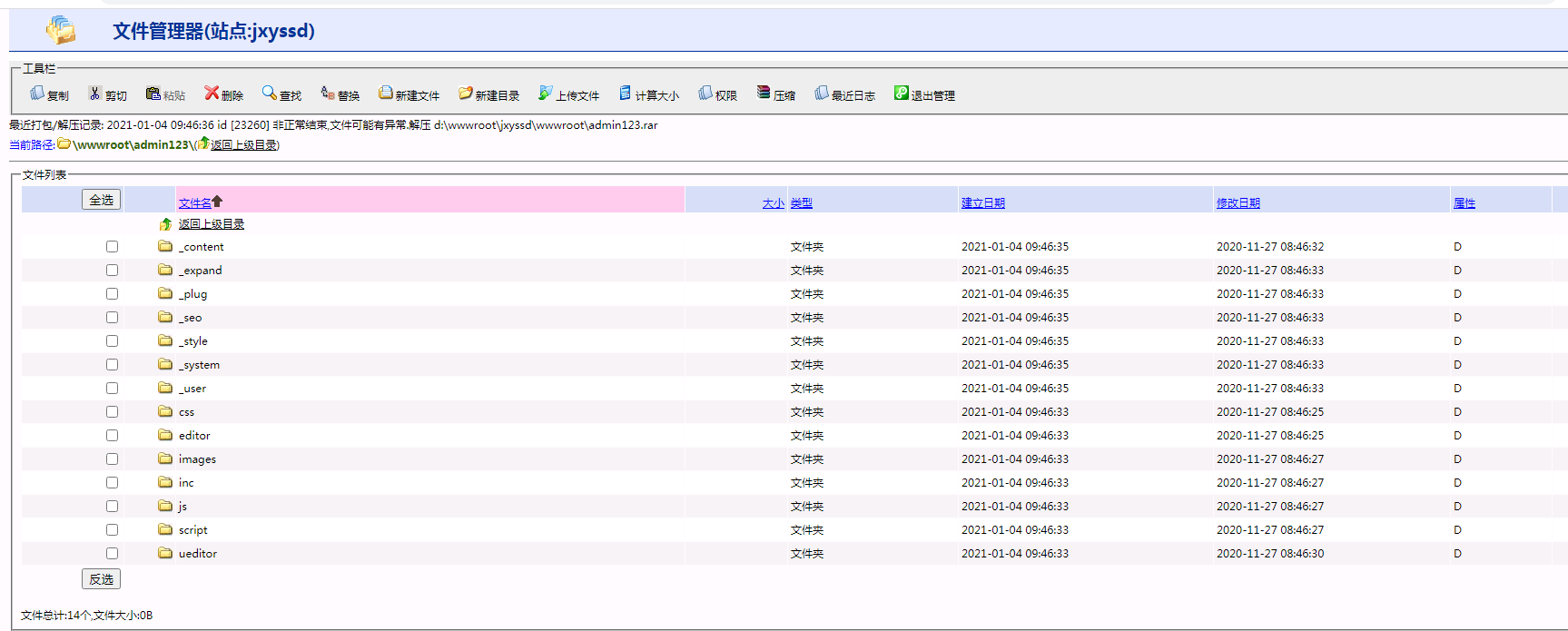Click the Copy (复制) toolbar icon
This screenshot has height=631, width=1568.
[38, 94]
